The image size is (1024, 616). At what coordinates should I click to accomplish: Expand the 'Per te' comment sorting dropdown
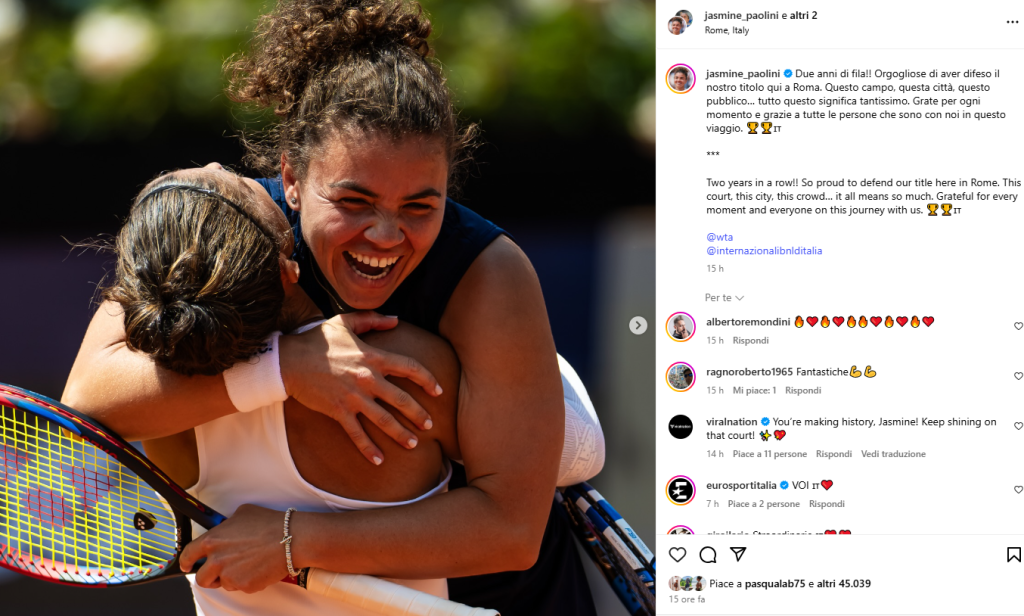point(724,298)
